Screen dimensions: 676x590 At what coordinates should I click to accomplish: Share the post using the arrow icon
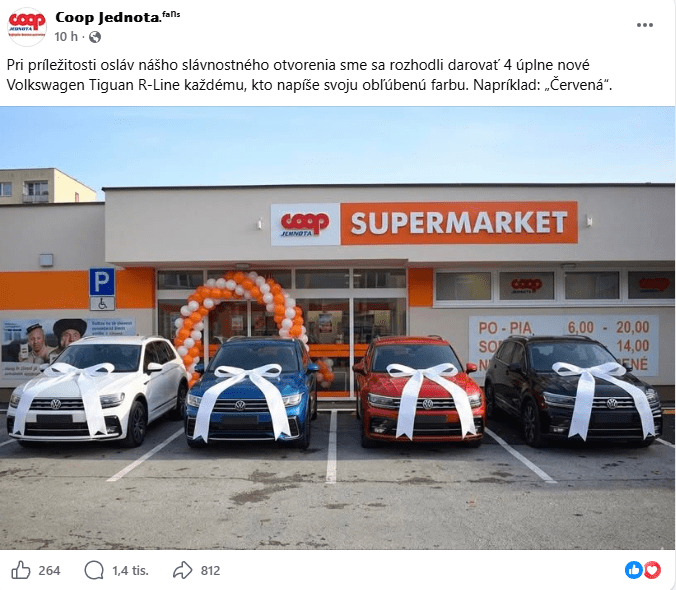183,570
